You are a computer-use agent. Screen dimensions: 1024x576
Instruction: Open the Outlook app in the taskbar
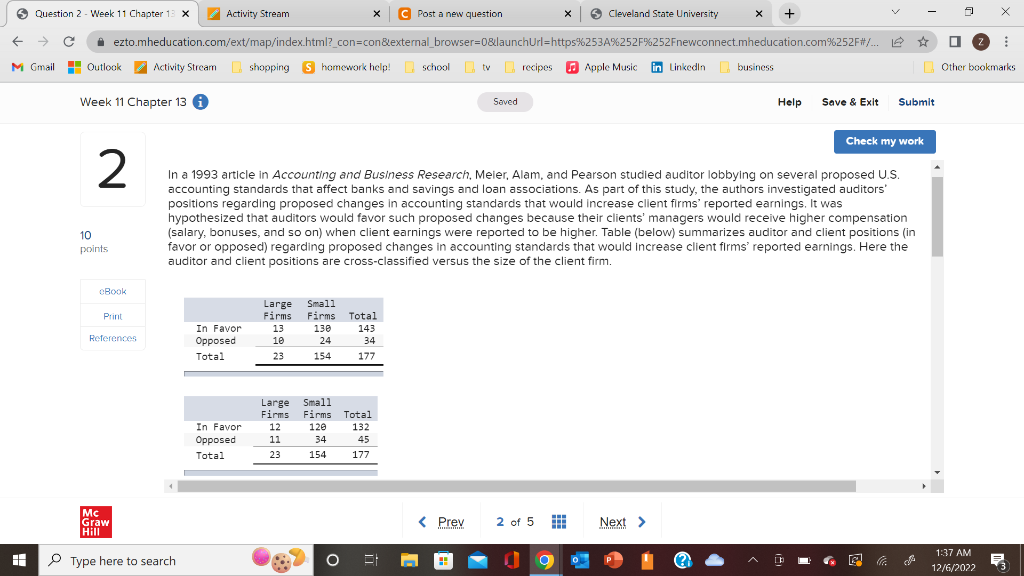(579, 560)
